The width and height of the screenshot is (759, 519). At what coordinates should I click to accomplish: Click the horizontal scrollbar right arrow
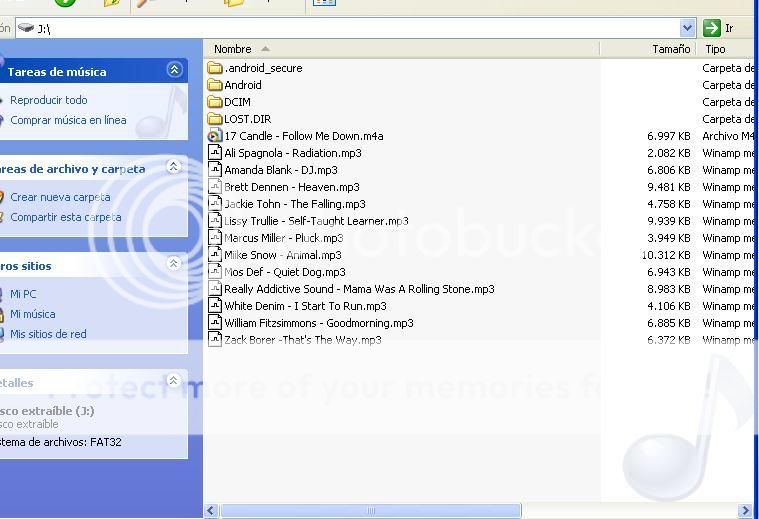point(744,511)
